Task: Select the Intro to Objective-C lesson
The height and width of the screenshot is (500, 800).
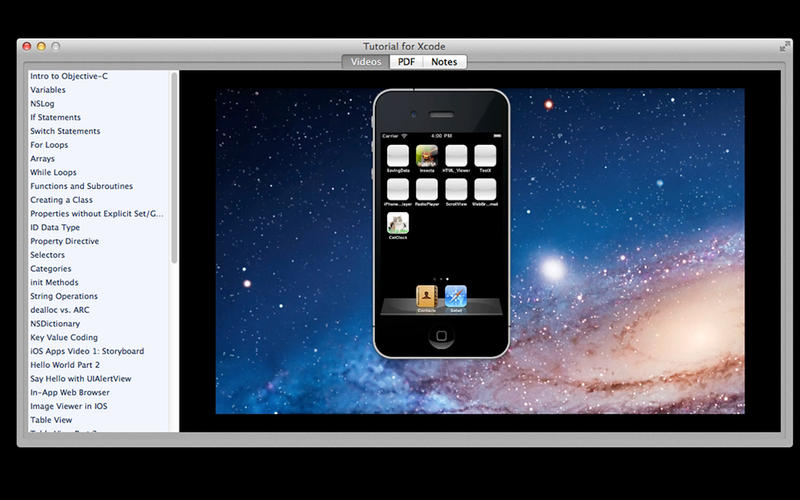Action: coord(68,76)
